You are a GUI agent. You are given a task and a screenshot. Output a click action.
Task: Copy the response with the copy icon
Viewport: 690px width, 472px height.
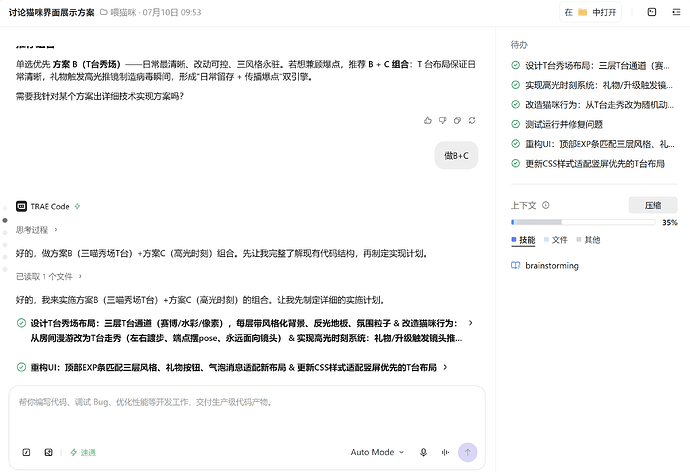point(457,121)
